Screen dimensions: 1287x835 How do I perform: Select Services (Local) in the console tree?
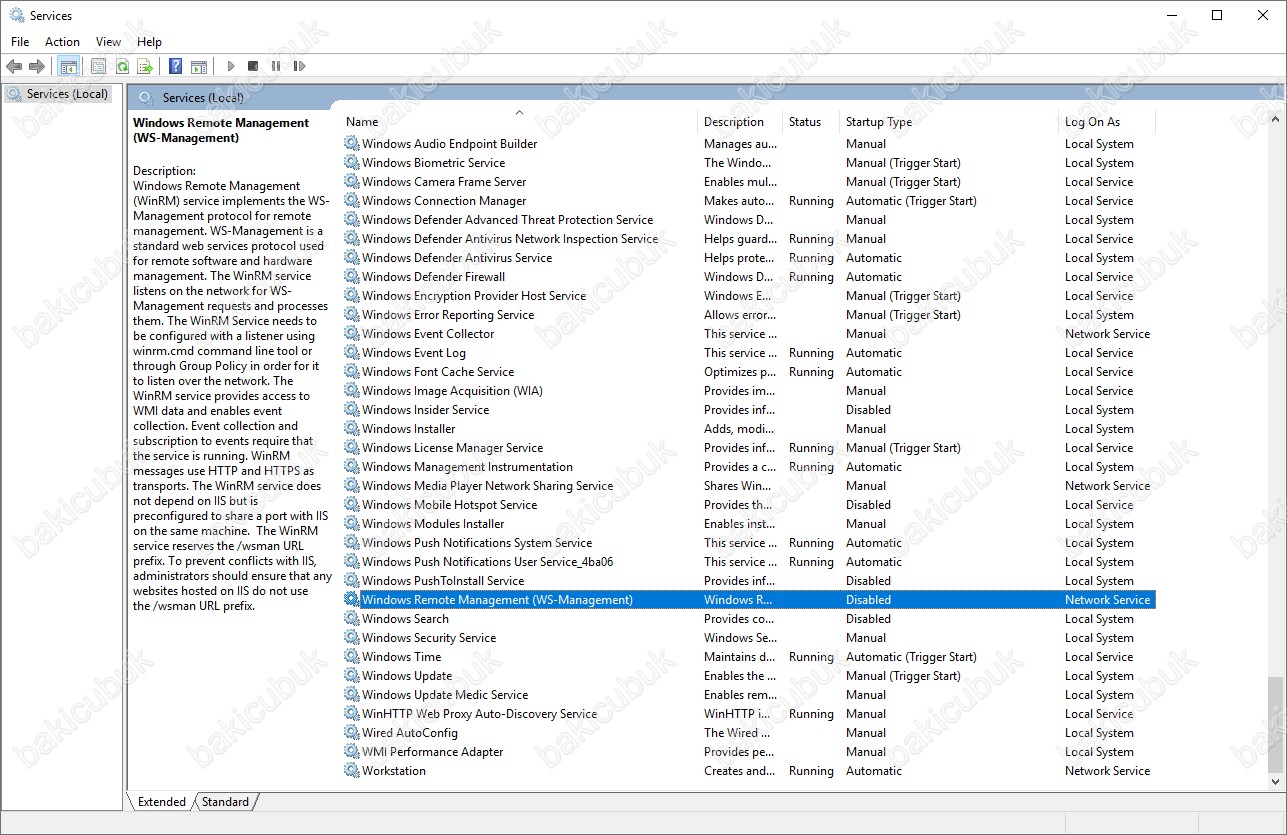tap(67, 94)
